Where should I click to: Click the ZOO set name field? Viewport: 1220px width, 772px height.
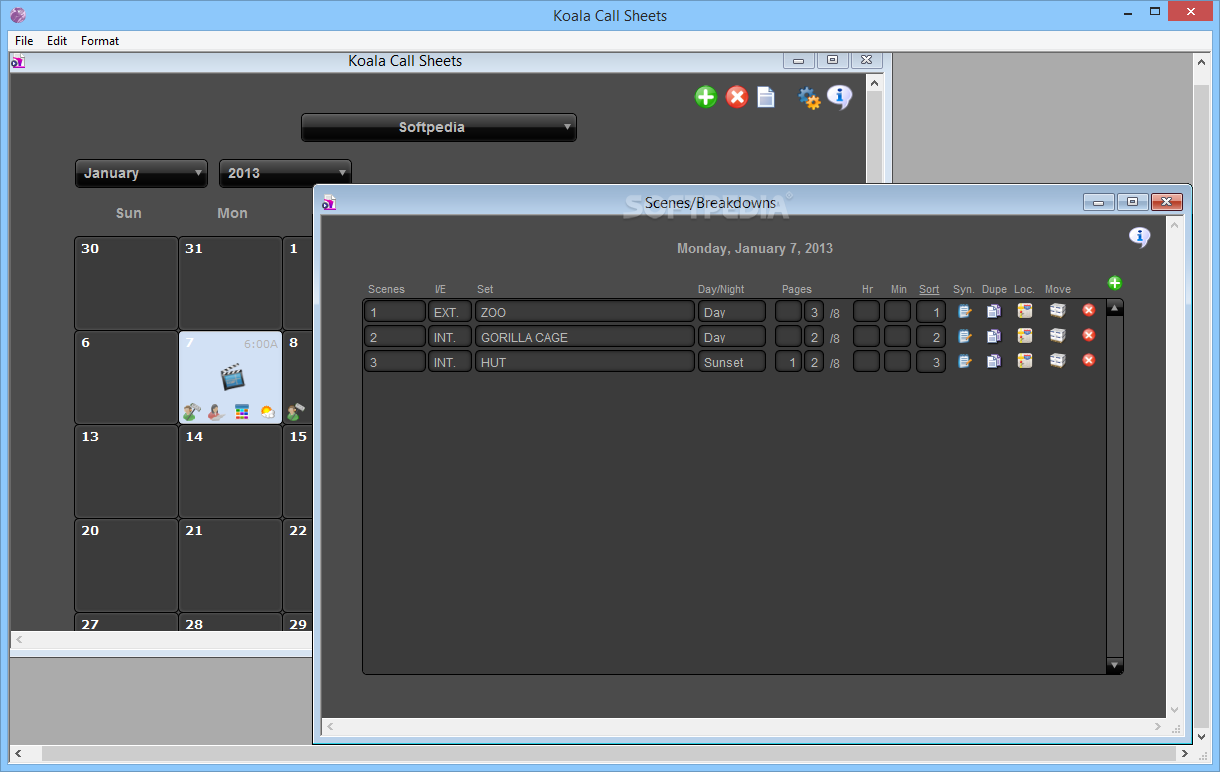tap(585, 312)
